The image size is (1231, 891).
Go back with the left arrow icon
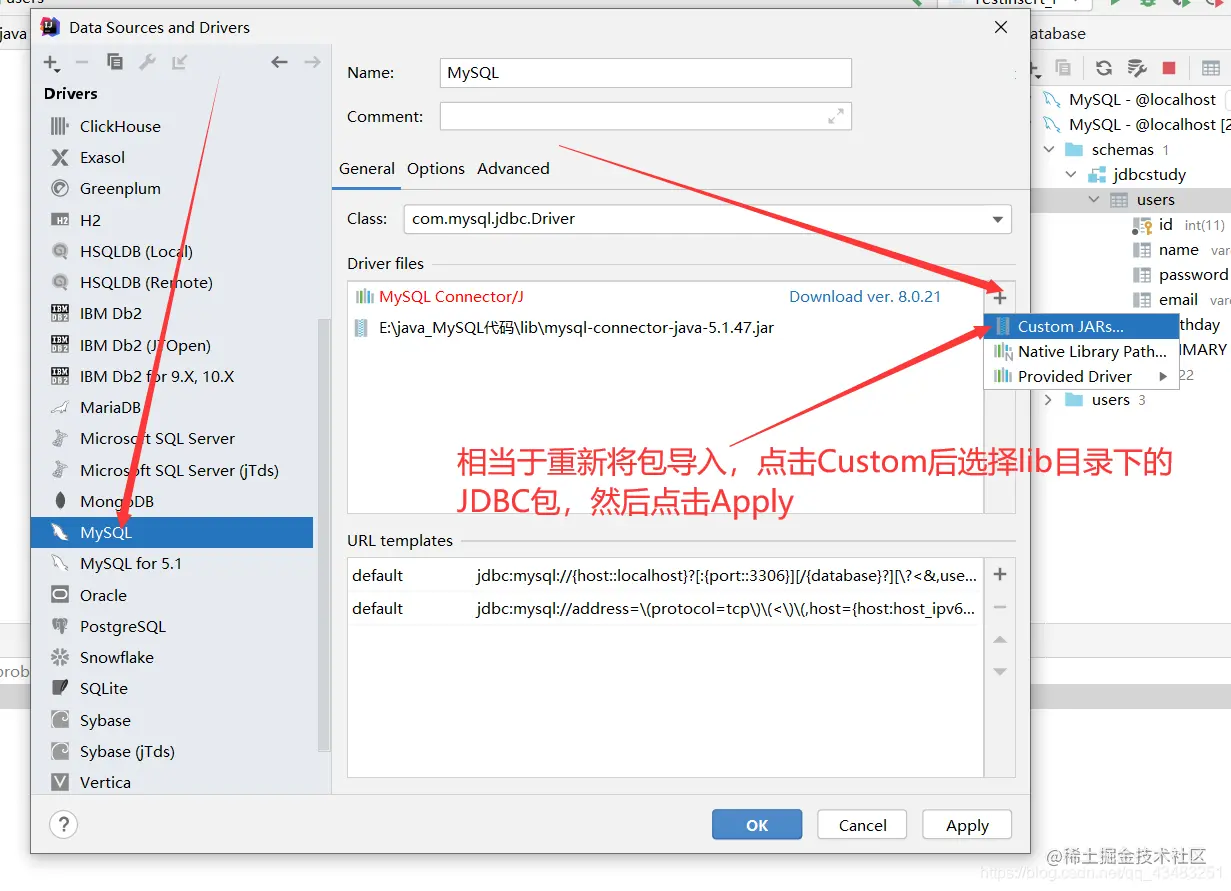(280, 62)
